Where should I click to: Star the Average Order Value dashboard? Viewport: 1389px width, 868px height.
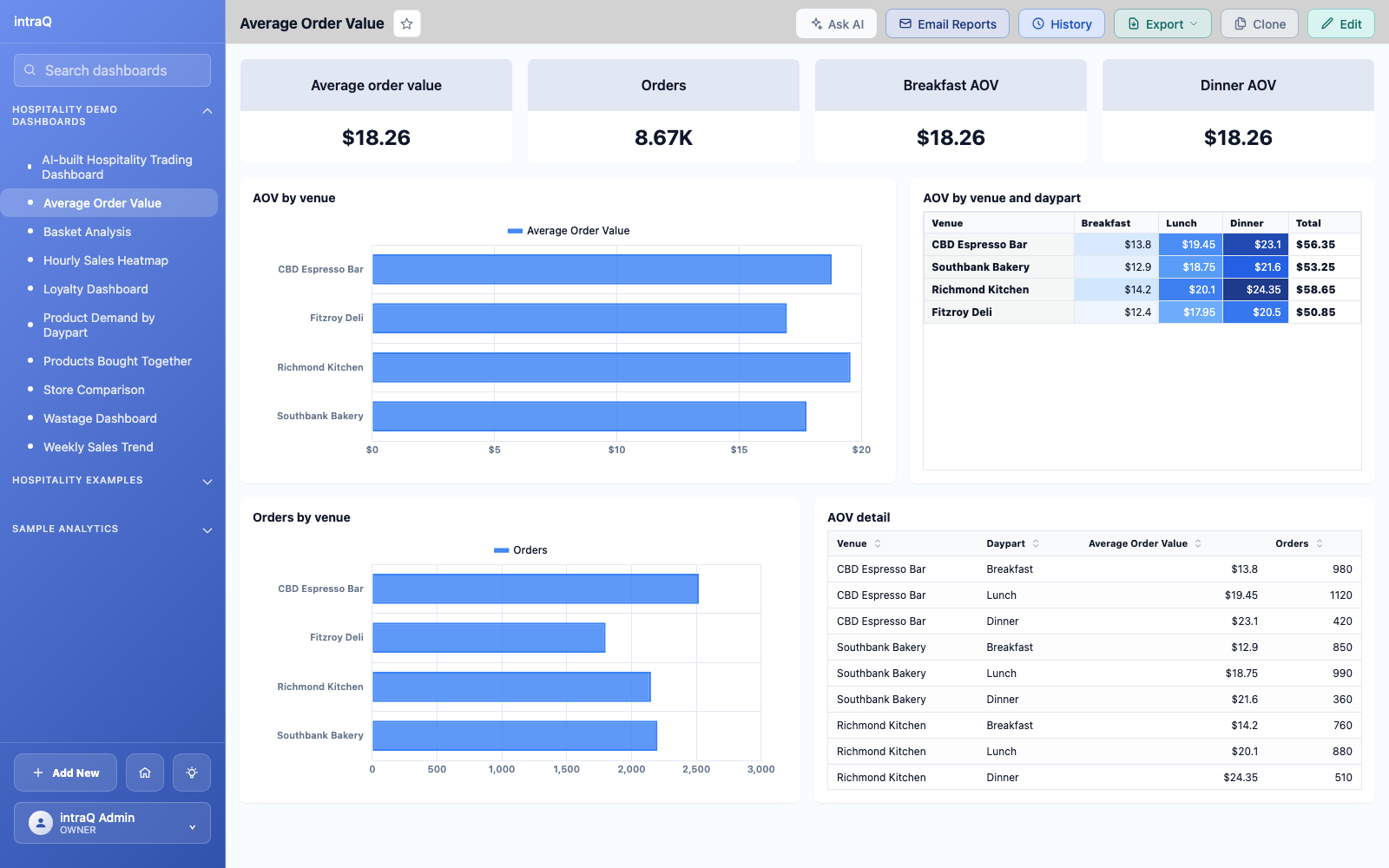pos(406,23)
